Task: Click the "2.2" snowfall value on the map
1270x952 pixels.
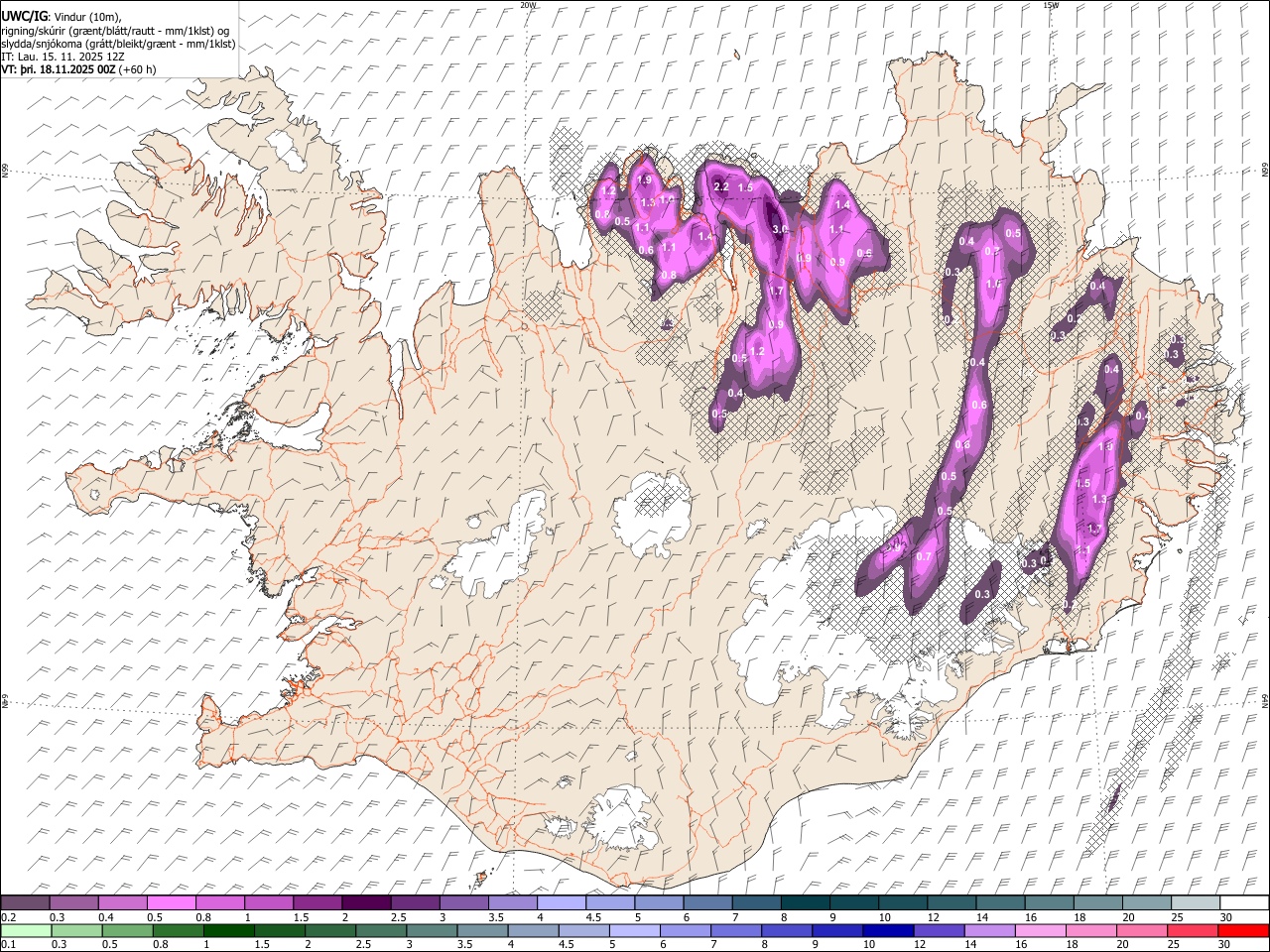Action: coord(721,186)
